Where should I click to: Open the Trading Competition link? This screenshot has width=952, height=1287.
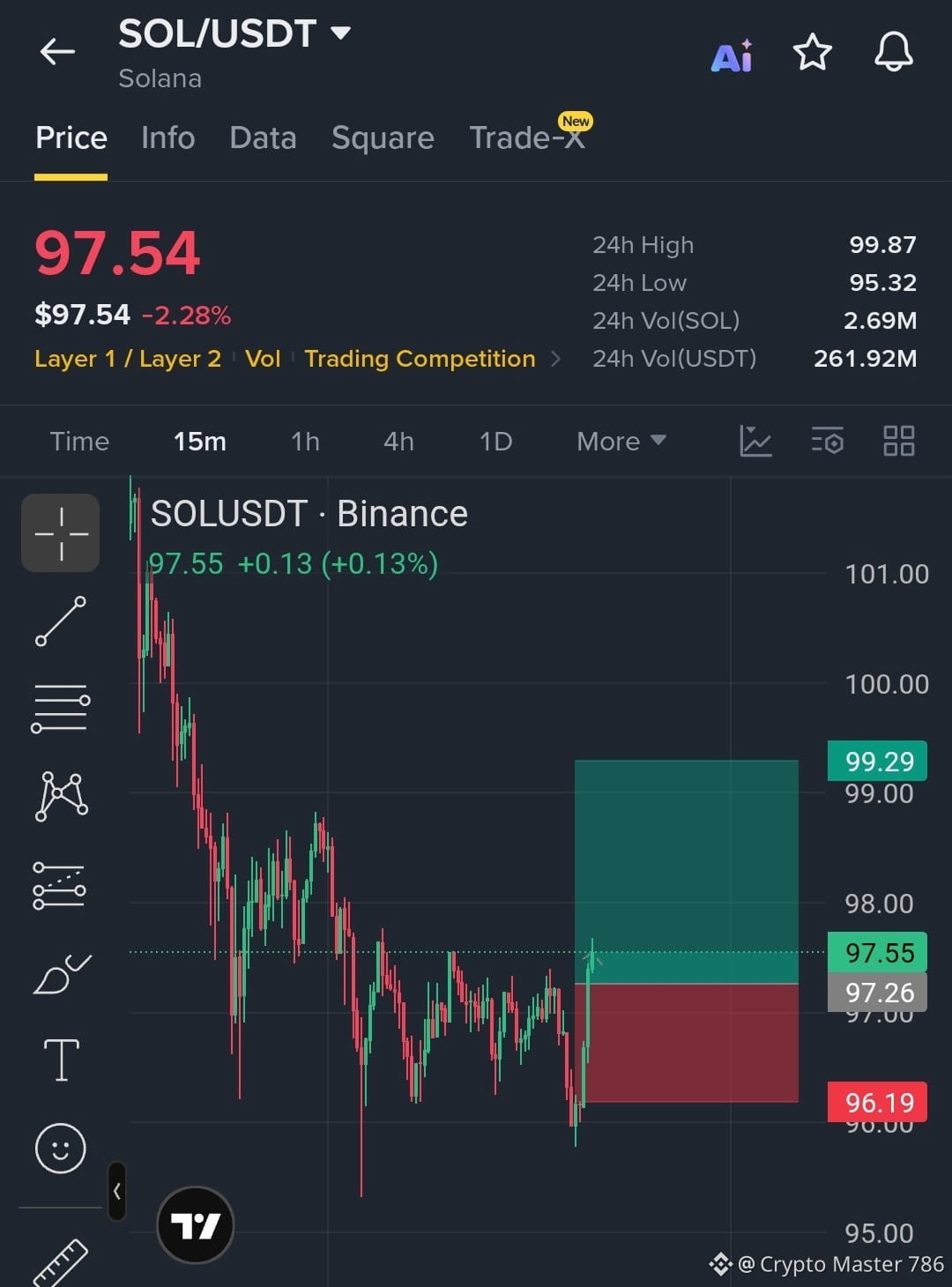[x=420, y=359]
